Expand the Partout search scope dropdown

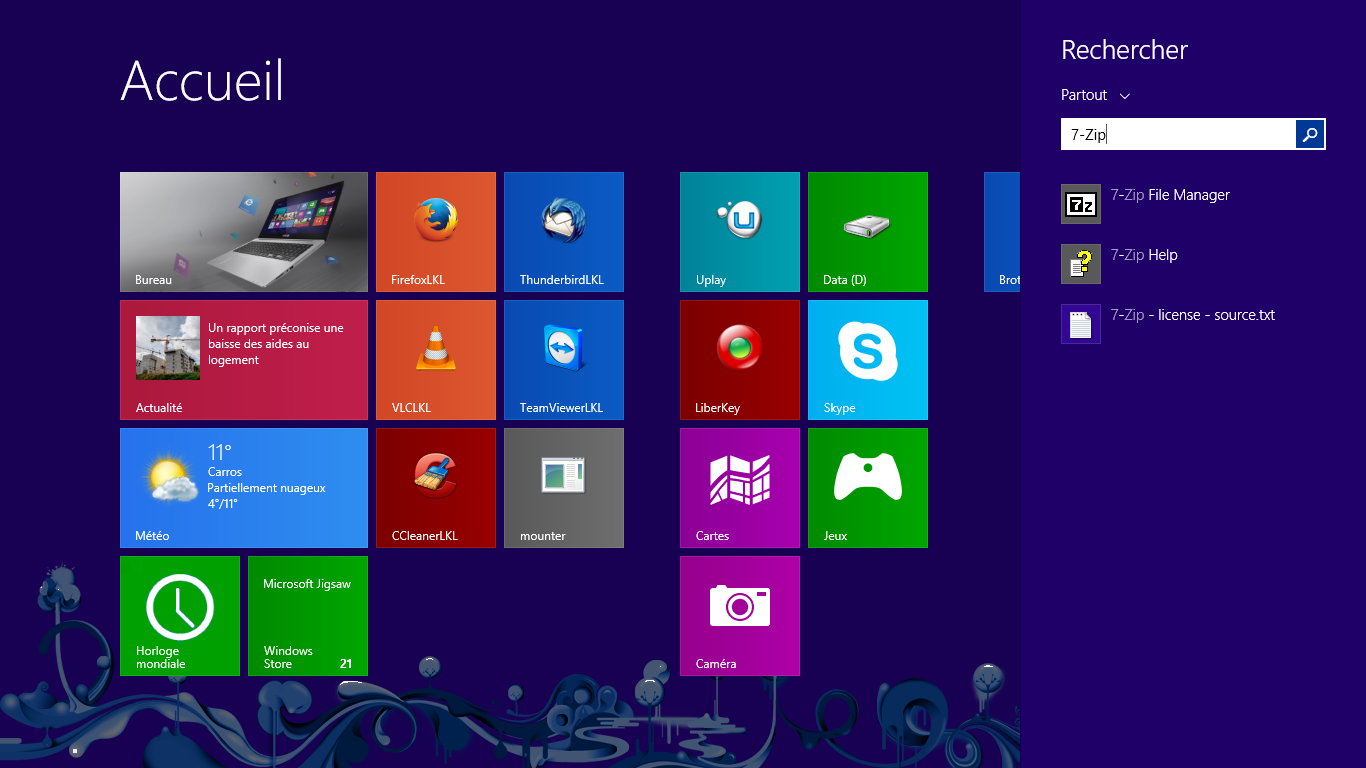pos(1096,95)
